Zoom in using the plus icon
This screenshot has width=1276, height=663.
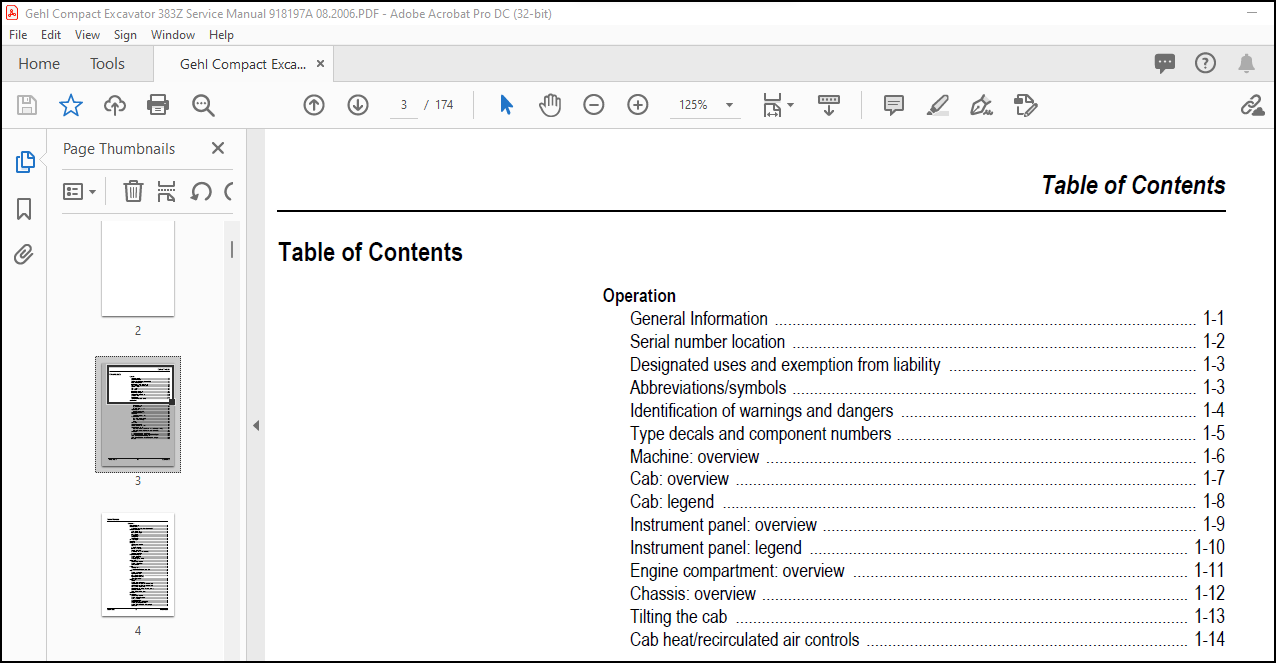638,105
